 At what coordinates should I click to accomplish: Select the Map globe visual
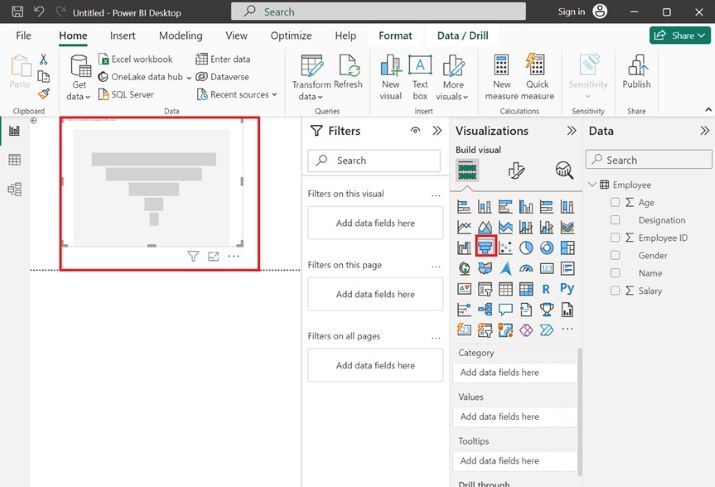[x=464, y=268]
